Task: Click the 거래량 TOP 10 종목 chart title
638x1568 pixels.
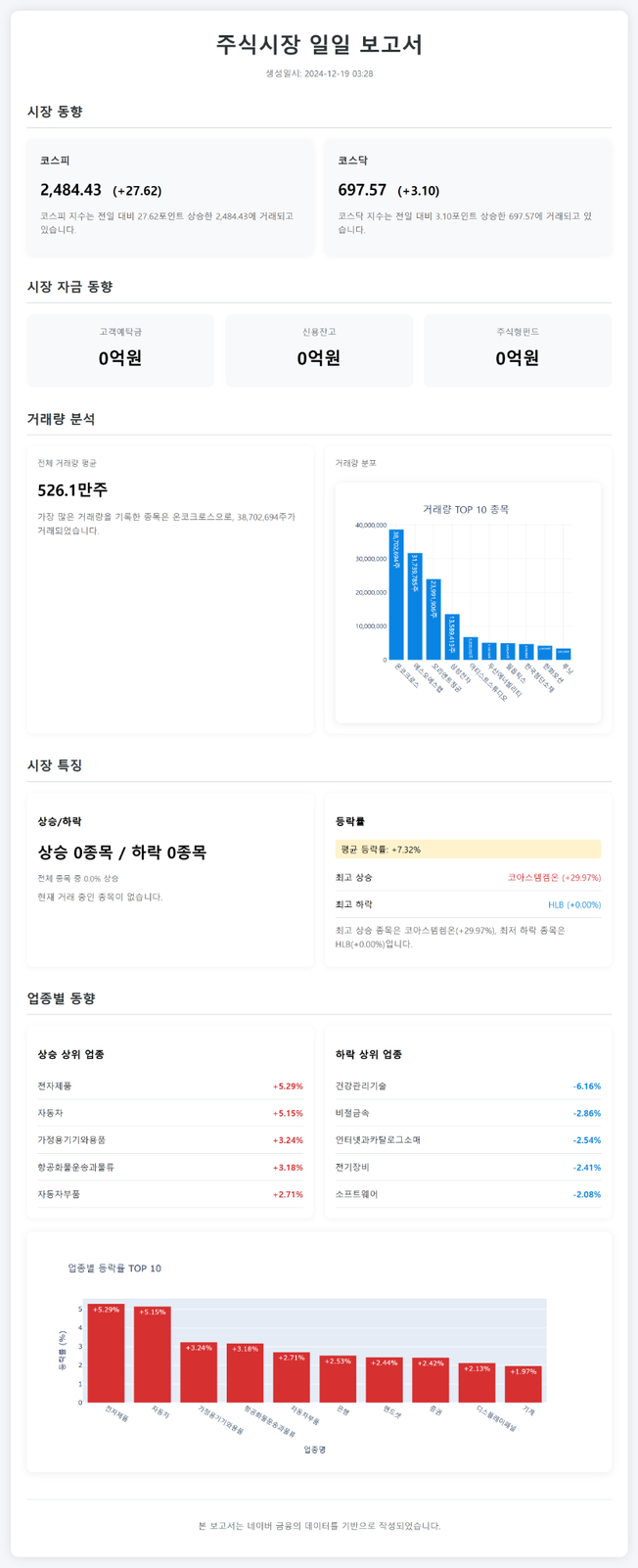Action: tap(466, 509)
